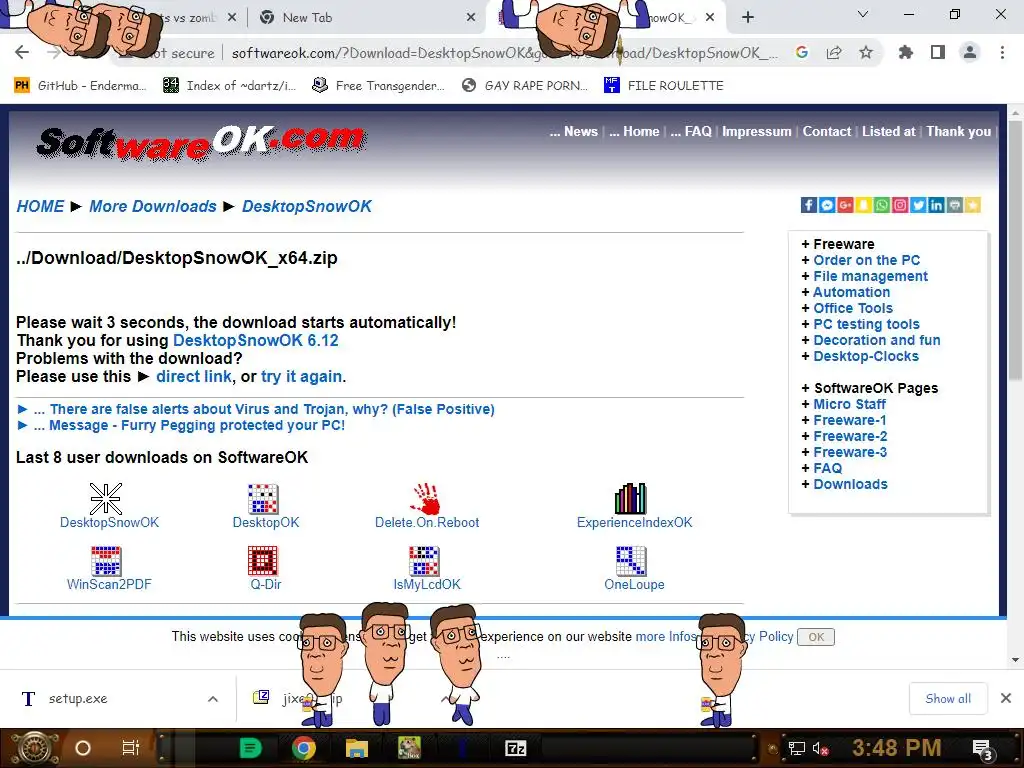Open the WinScan2PDF icon

coord(106,560)
